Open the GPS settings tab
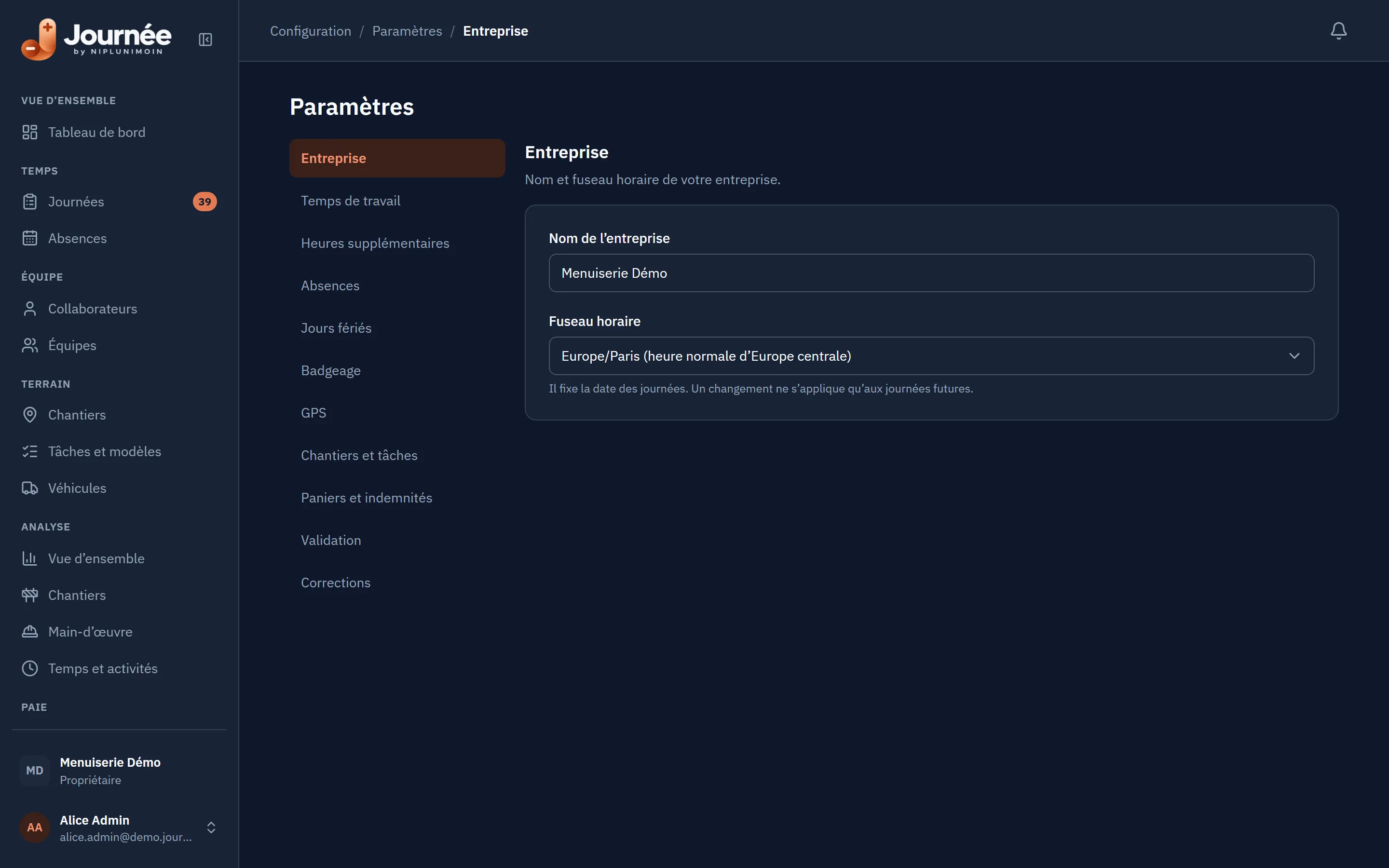This screenshot has height=868, width=1389. point(397,413)
